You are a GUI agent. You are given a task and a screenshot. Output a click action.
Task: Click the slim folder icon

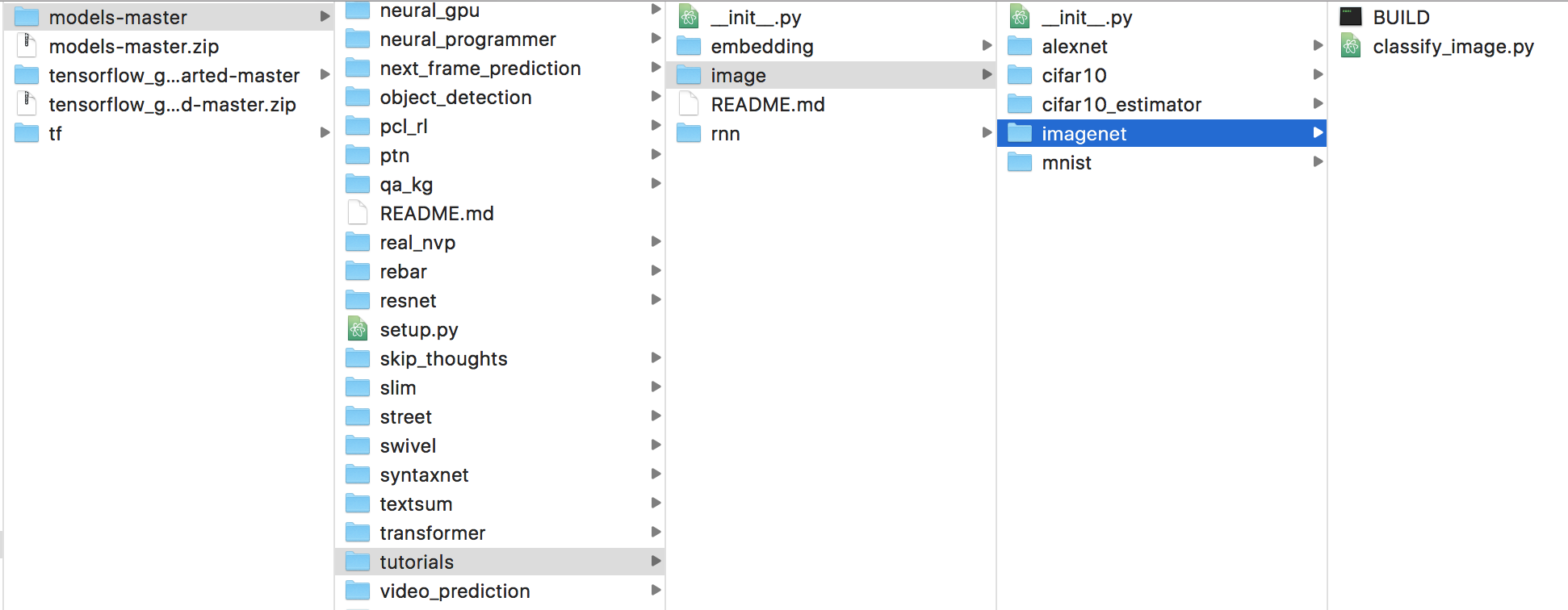(x=358, y=387)
